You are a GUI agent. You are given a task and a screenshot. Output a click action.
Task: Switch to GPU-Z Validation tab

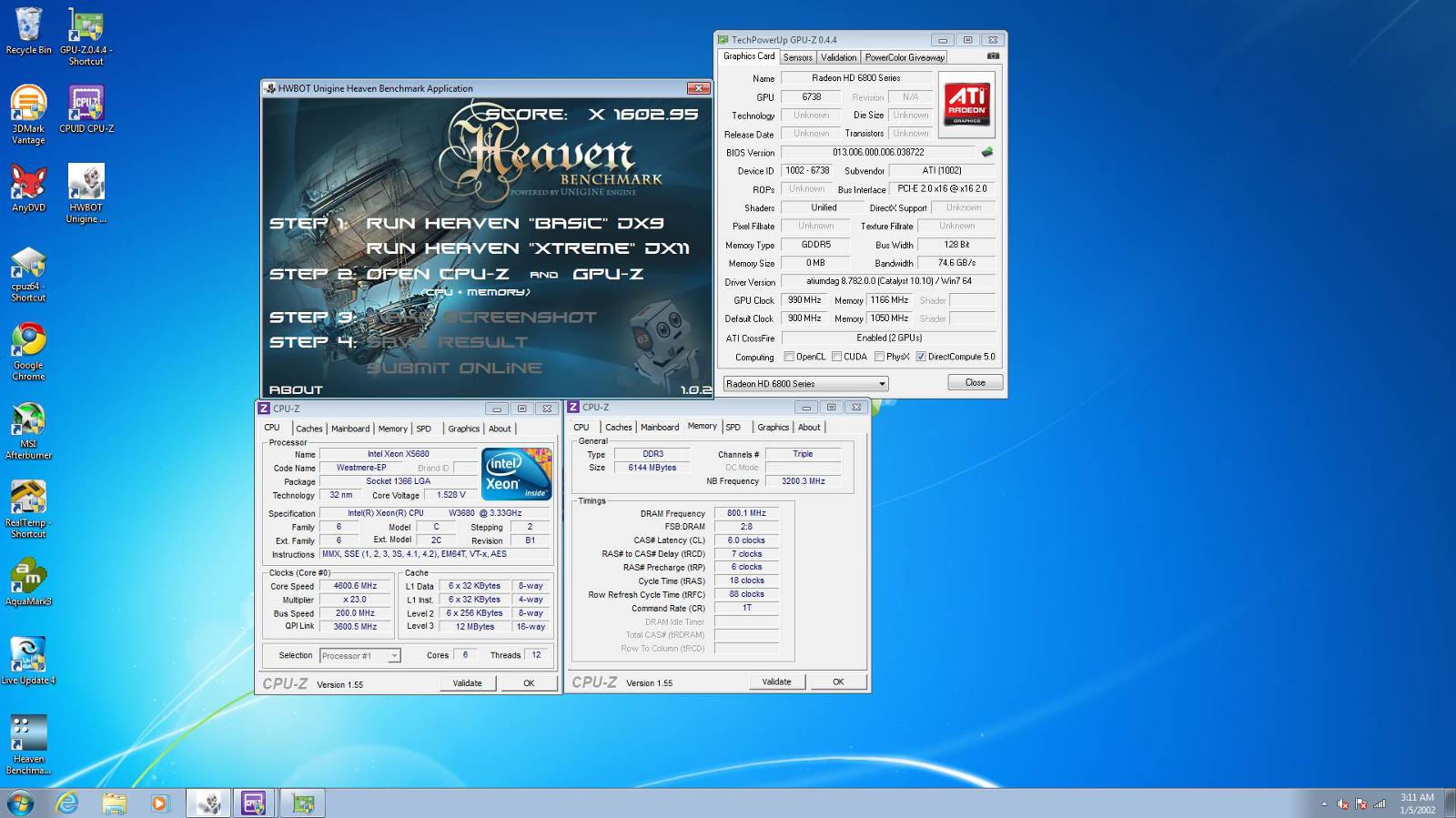coord(838,57)
